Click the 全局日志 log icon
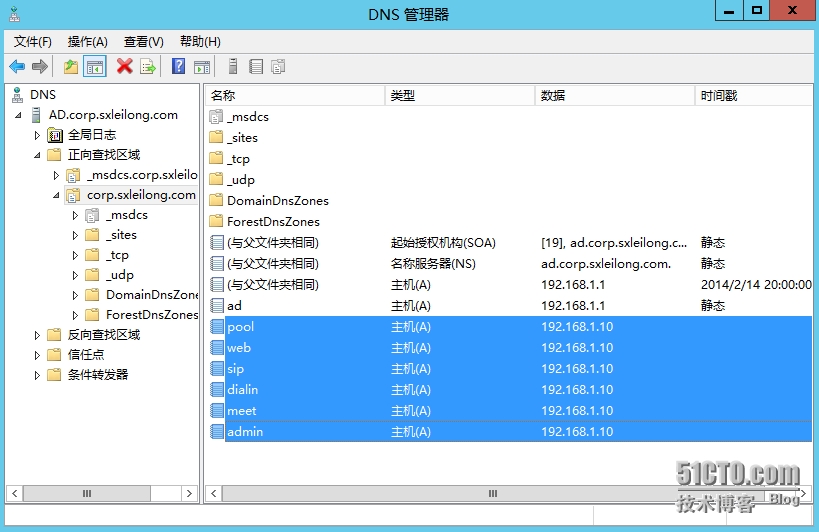 point(55,135)
